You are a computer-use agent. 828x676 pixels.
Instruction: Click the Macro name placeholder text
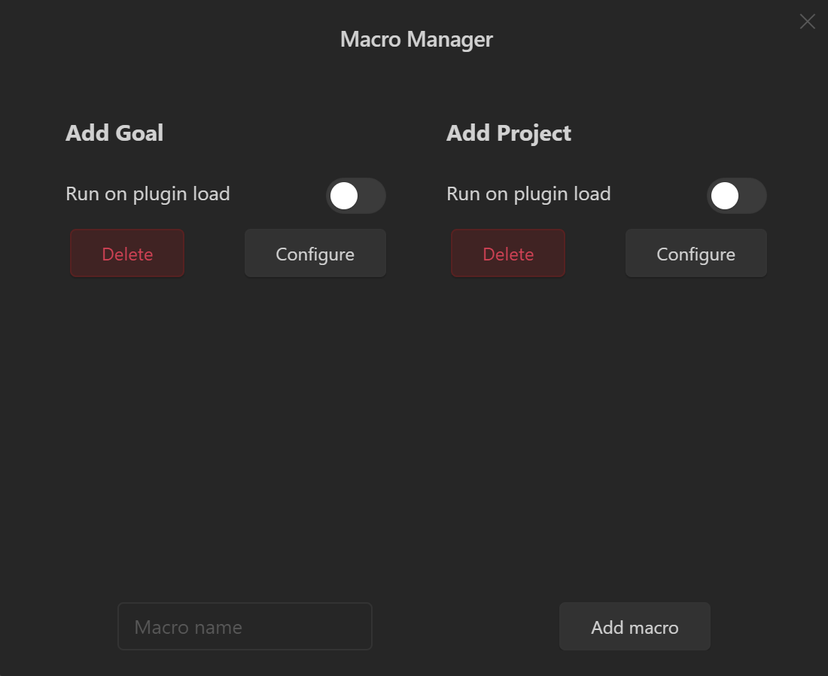click(188, 627)
